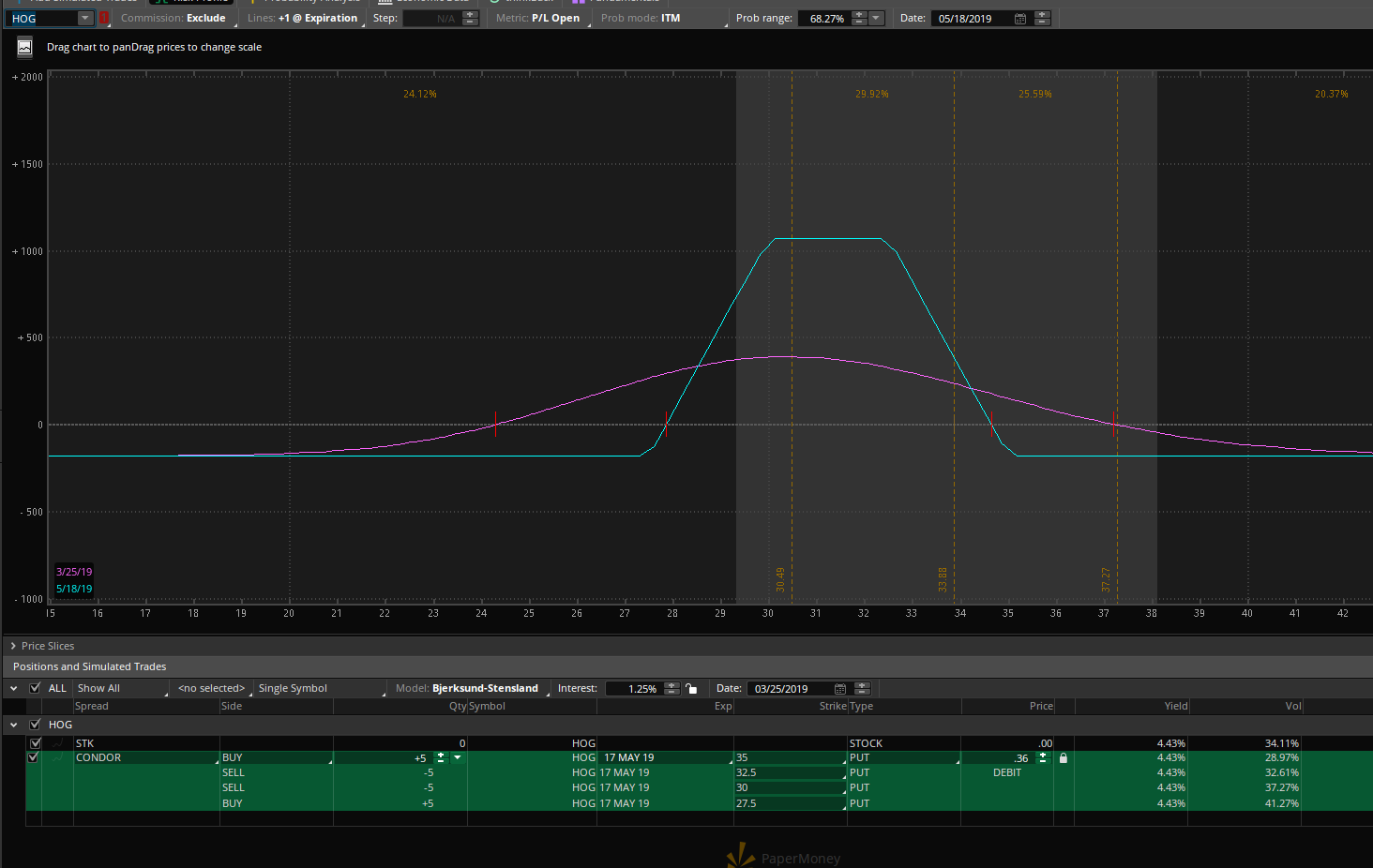Click the unlocked padlock next to Interest rate

pyautogui.click(x=691, y=689)
